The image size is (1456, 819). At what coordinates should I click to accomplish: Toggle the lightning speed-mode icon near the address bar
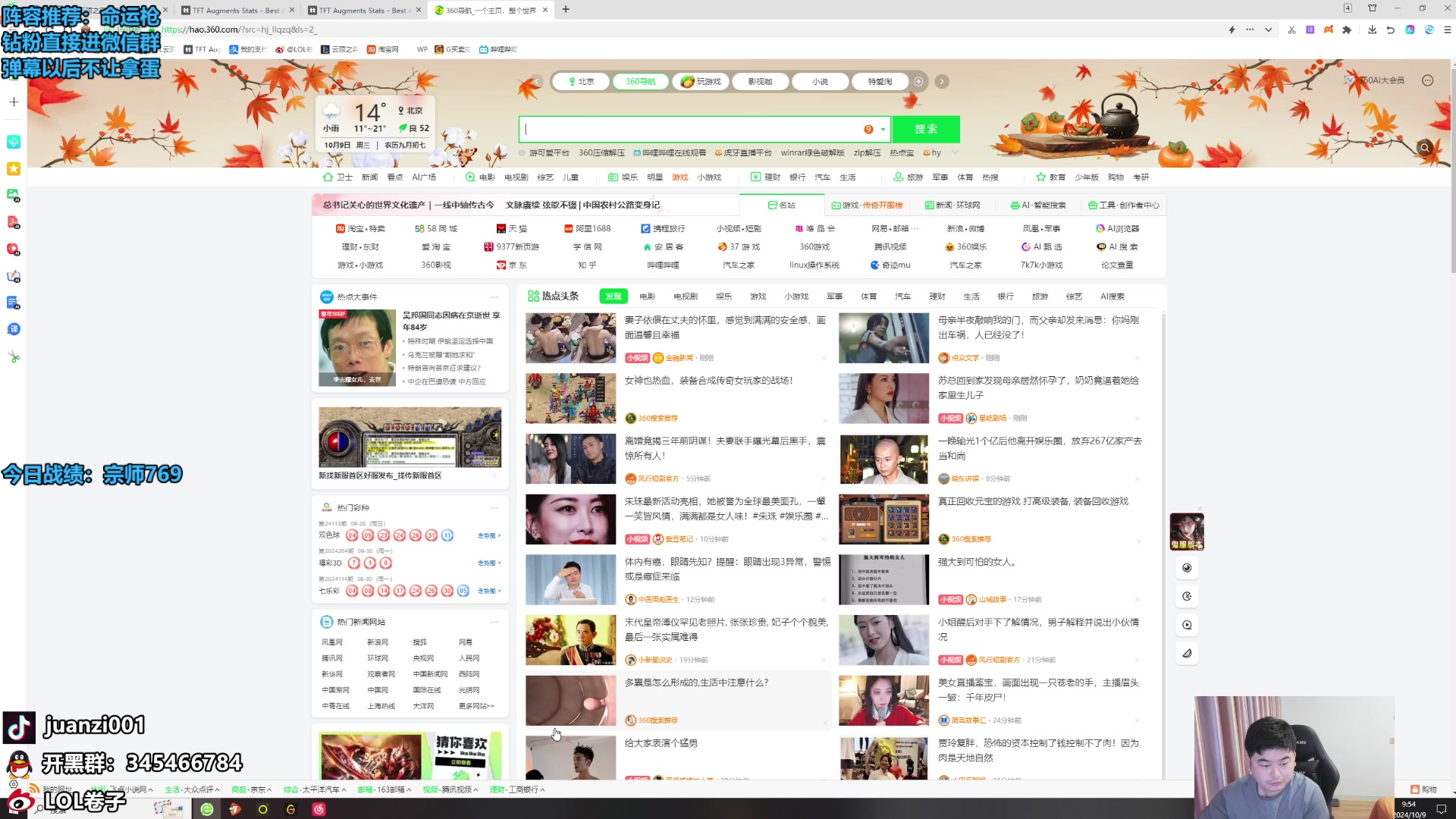[x=1232, y=30]
